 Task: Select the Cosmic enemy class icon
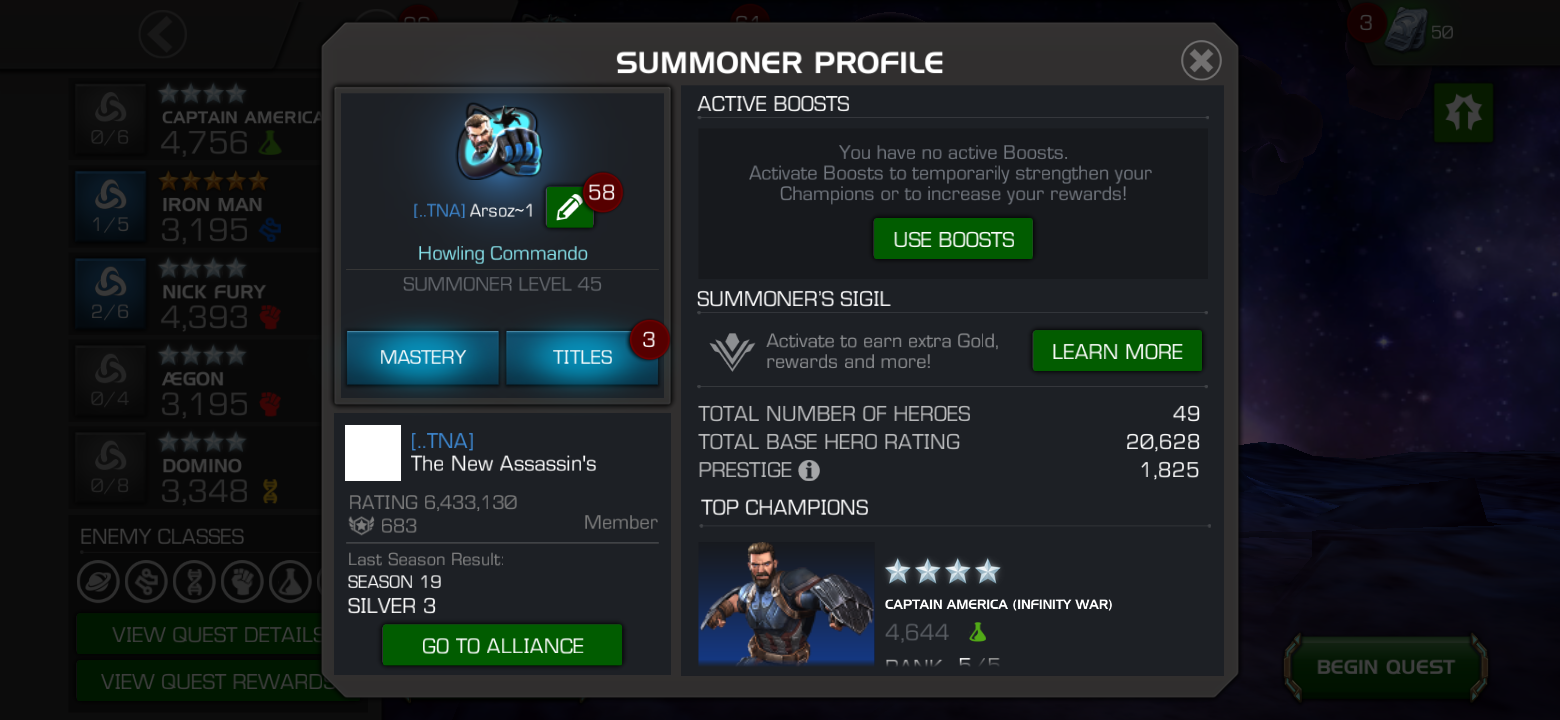[x=98, y=581]
